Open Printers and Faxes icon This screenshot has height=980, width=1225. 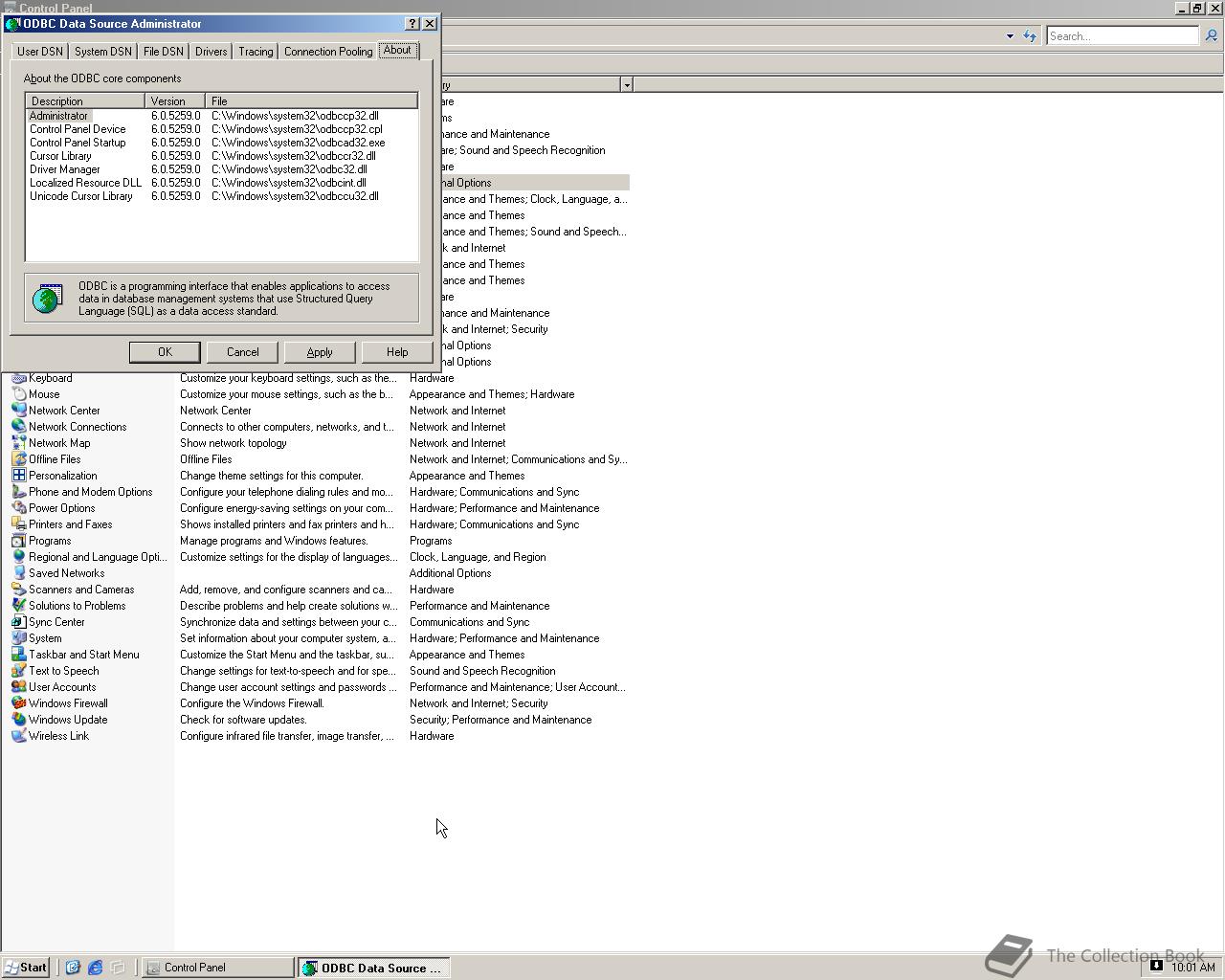18,524
